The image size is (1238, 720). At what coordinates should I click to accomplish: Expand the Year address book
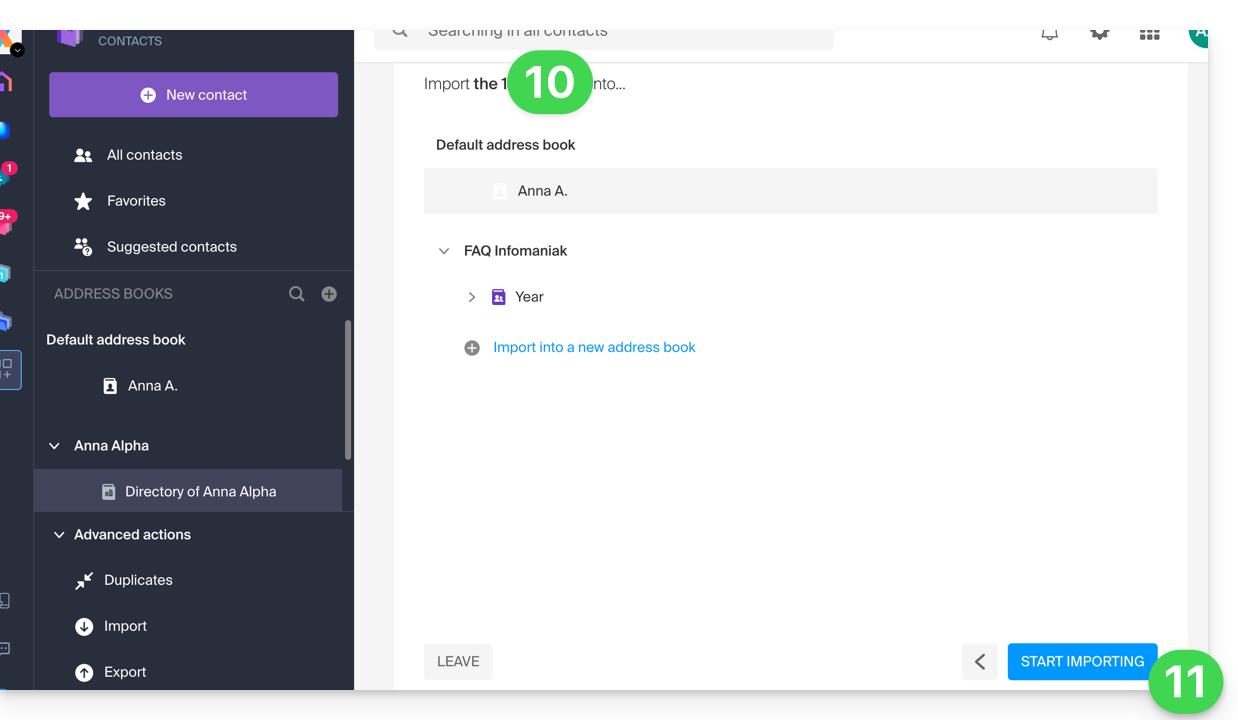(472, 297)
